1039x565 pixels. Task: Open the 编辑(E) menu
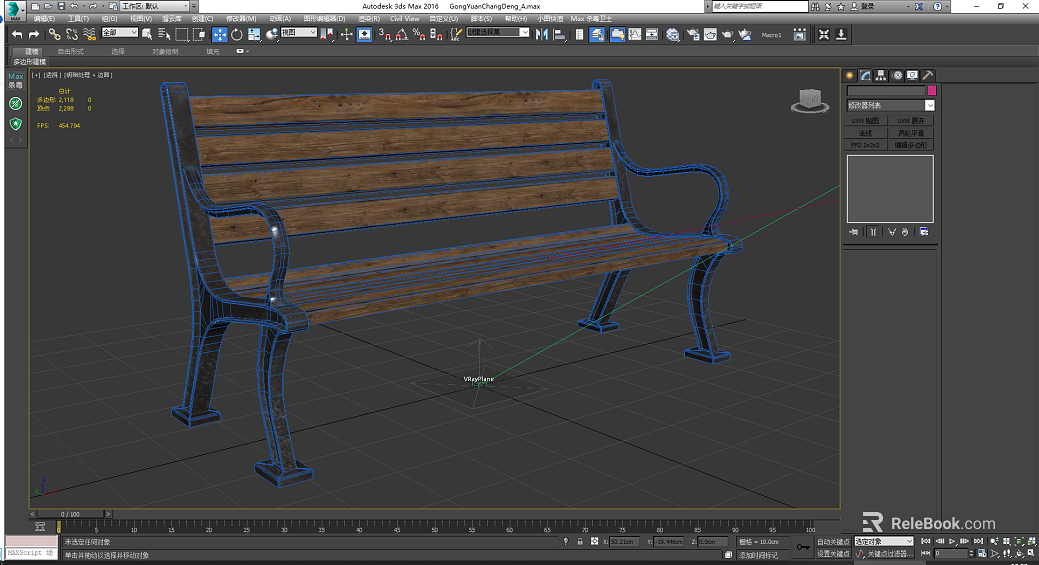click(x=44, y=19)
